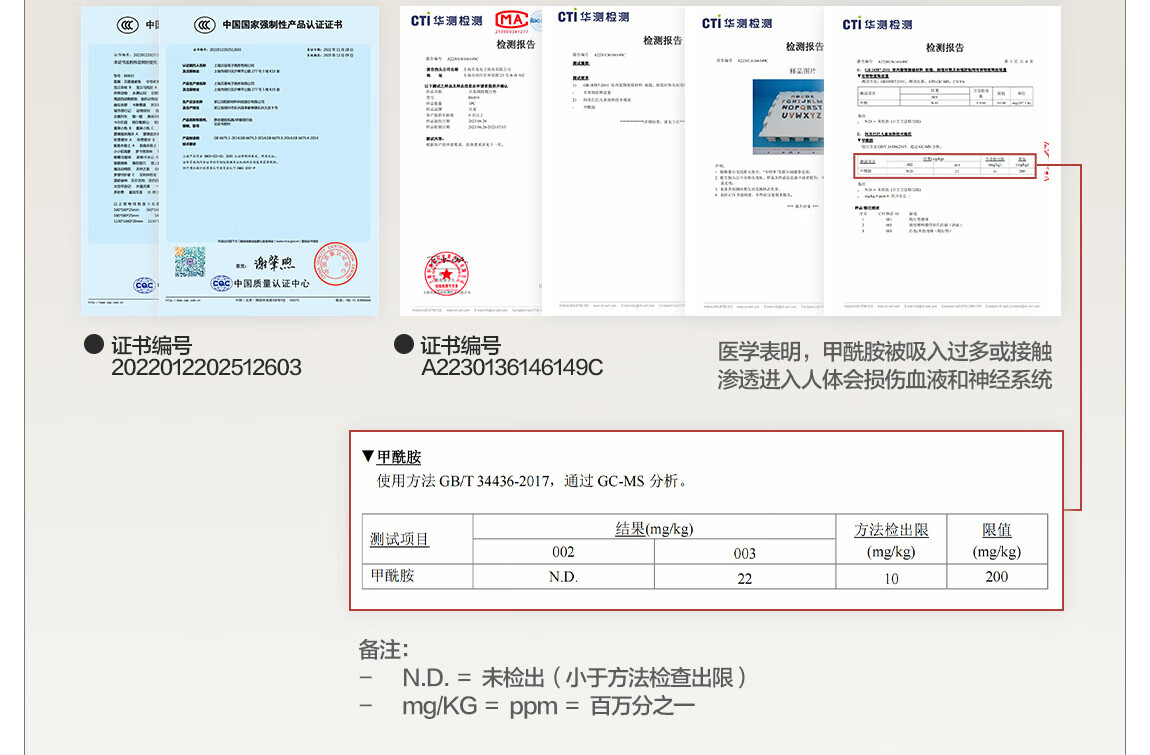Click the 002 sample column header
The height and width of the screenshot is (755, 1150).
tap(563, 552)
